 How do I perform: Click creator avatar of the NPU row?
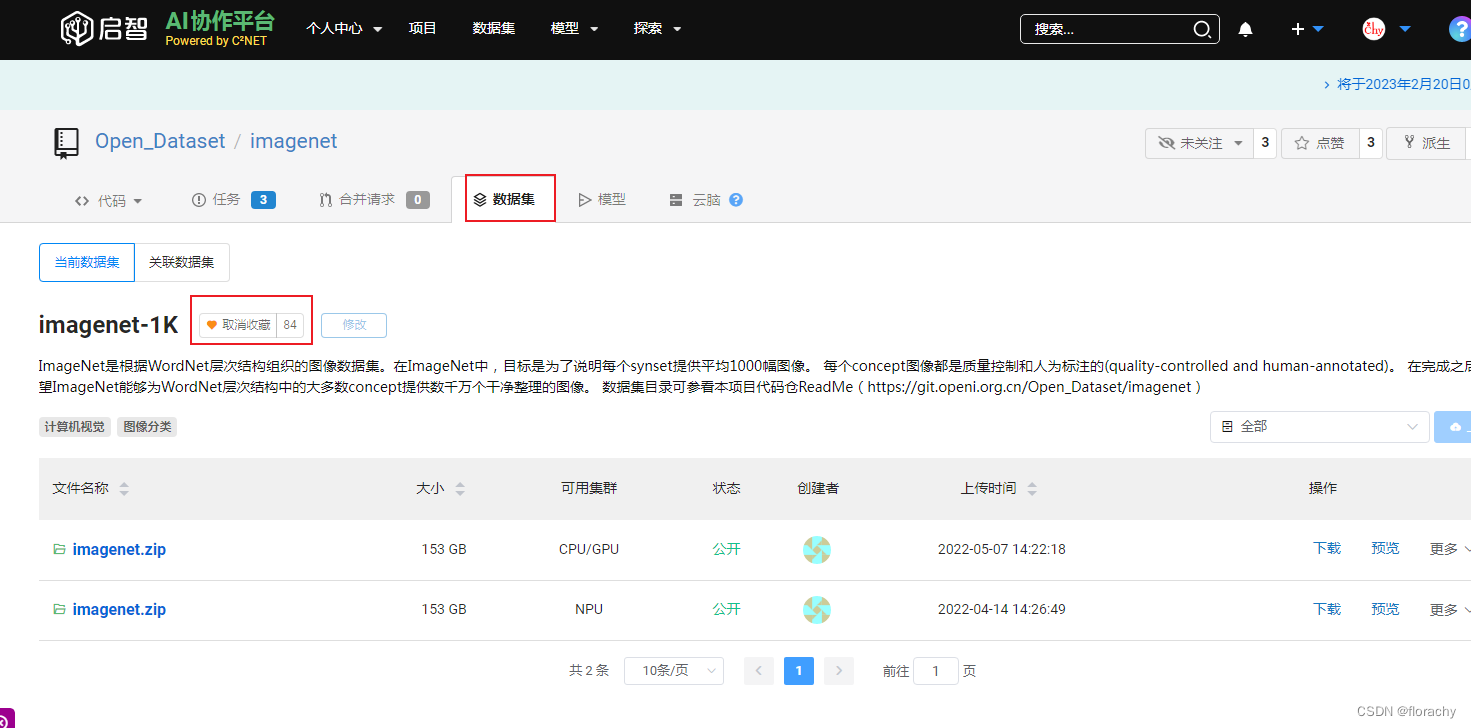click(817, 610)
